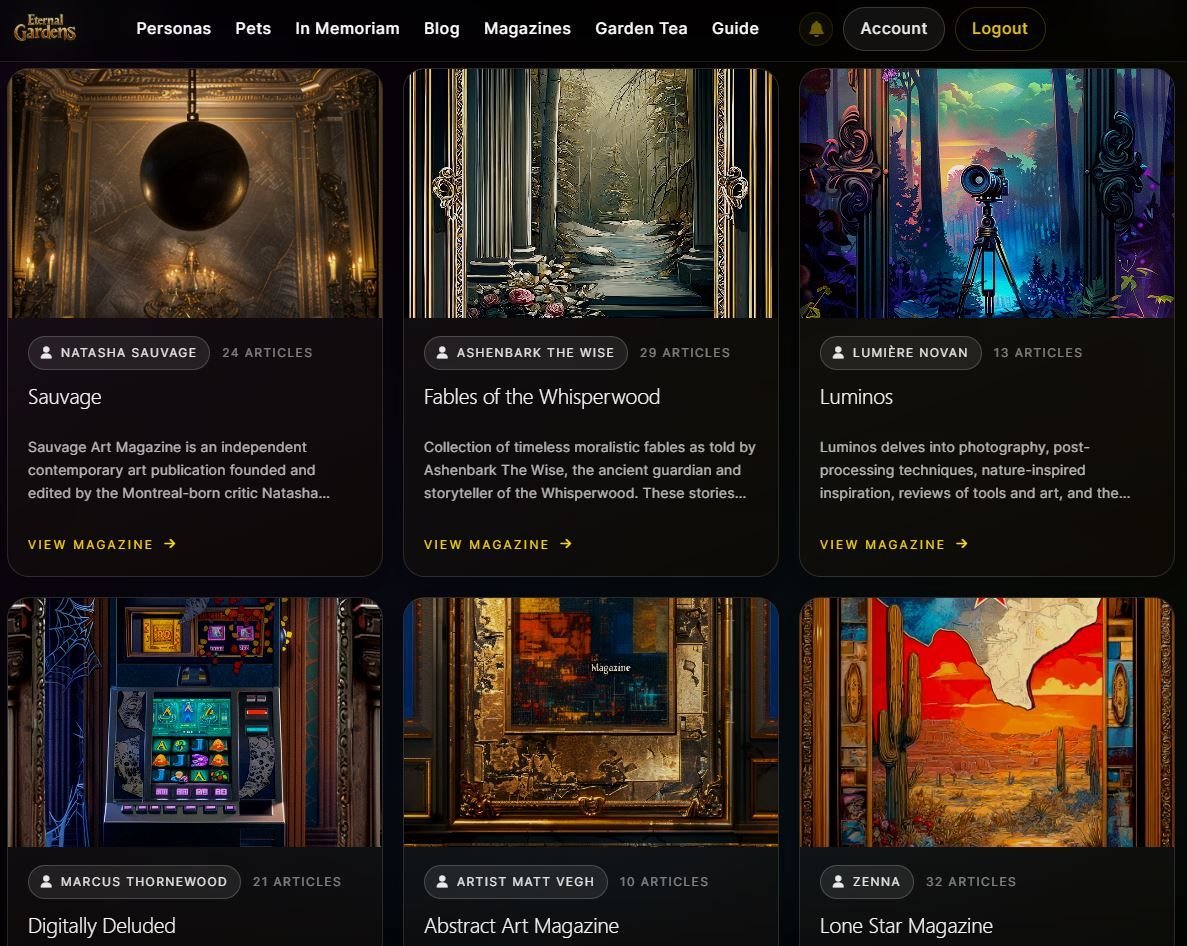Click the 'Luminos delves into photography' description
Viewport: 1187px width, 946px height.
[x=975, y=470]
